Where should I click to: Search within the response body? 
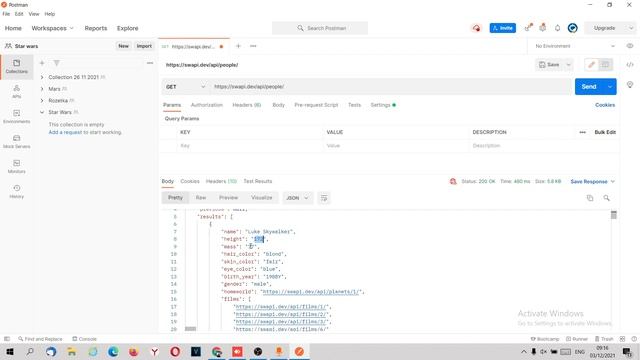(x=607, y=198)
